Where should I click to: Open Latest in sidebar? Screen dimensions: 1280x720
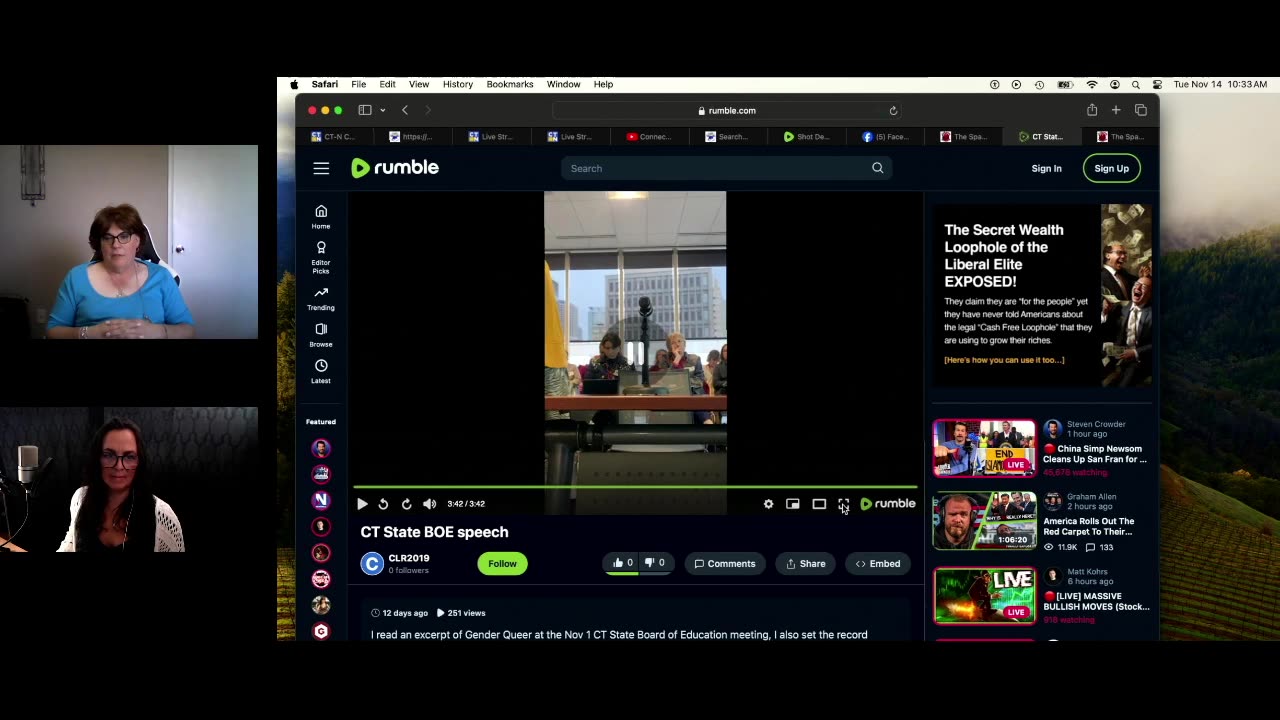tap(321, 371)
